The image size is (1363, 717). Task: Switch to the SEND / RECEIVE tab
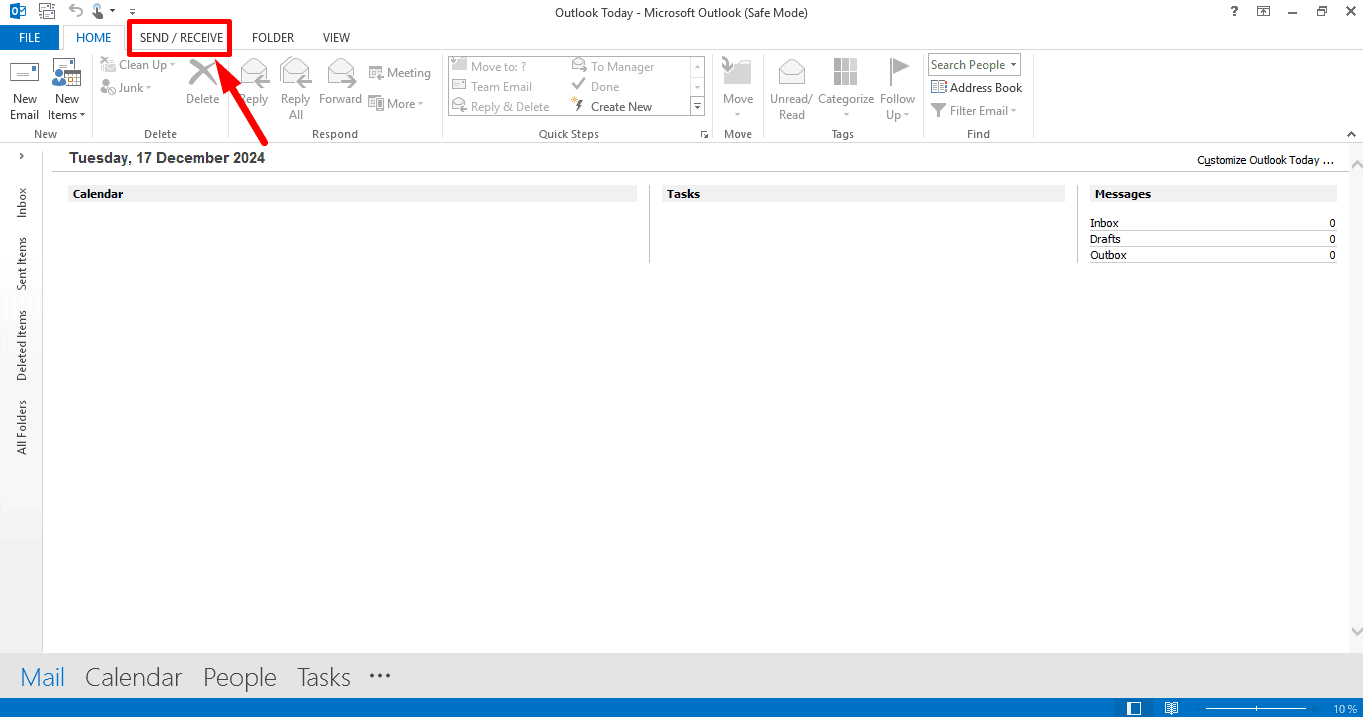(181, 38)
